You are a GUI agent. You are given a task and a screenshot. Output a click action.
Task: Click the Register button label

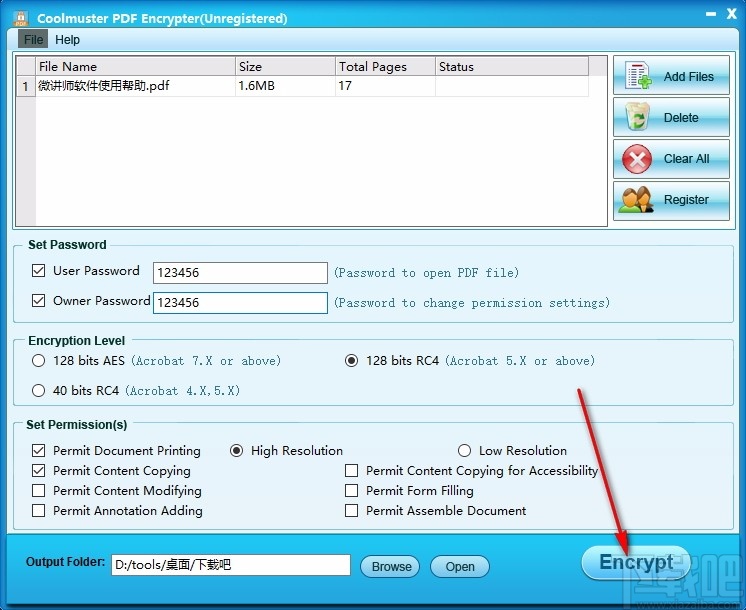point(686,199)
